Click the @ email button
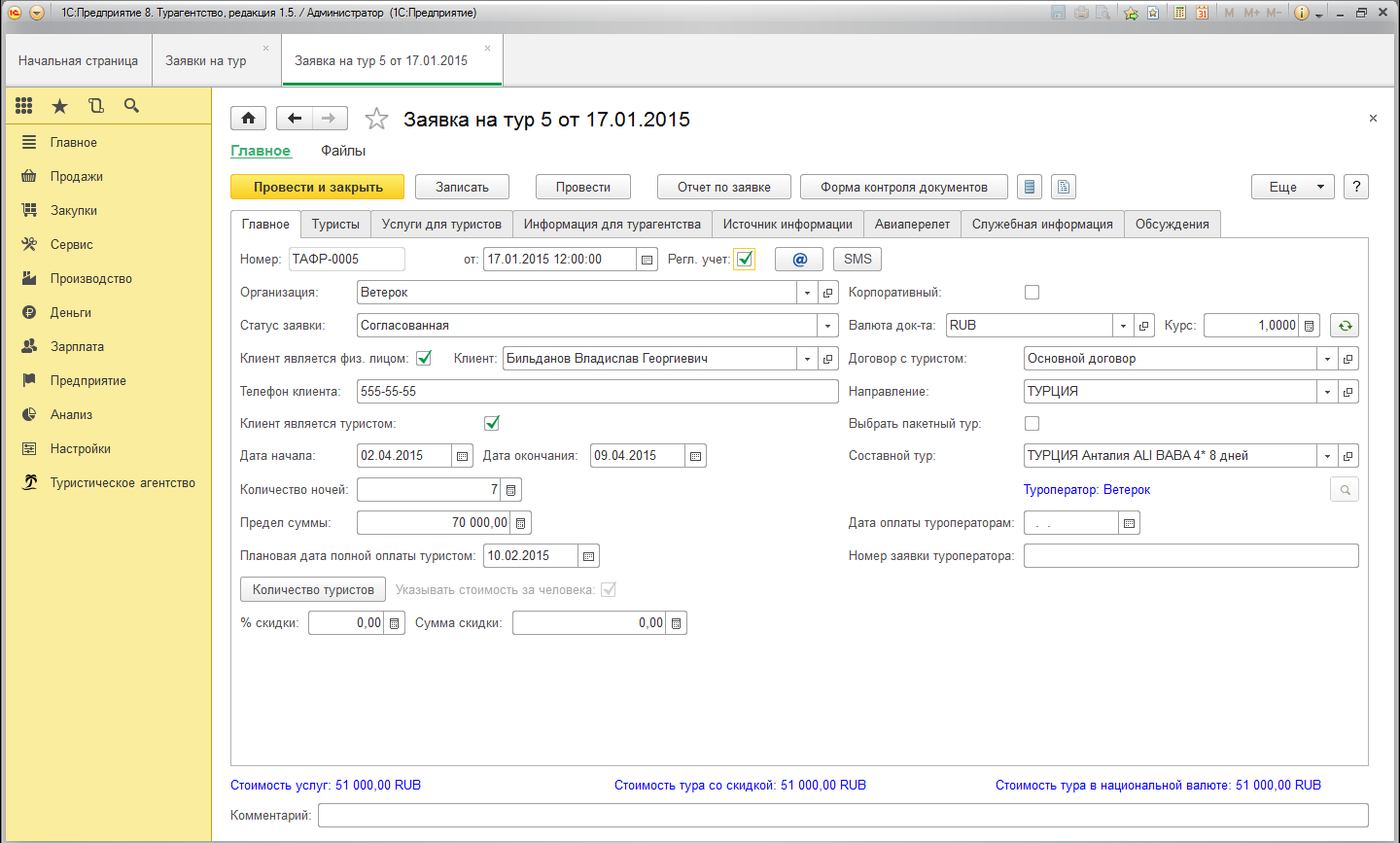Image resolution: width=1400 pixels, height=843 pixels. pos(799,259)
